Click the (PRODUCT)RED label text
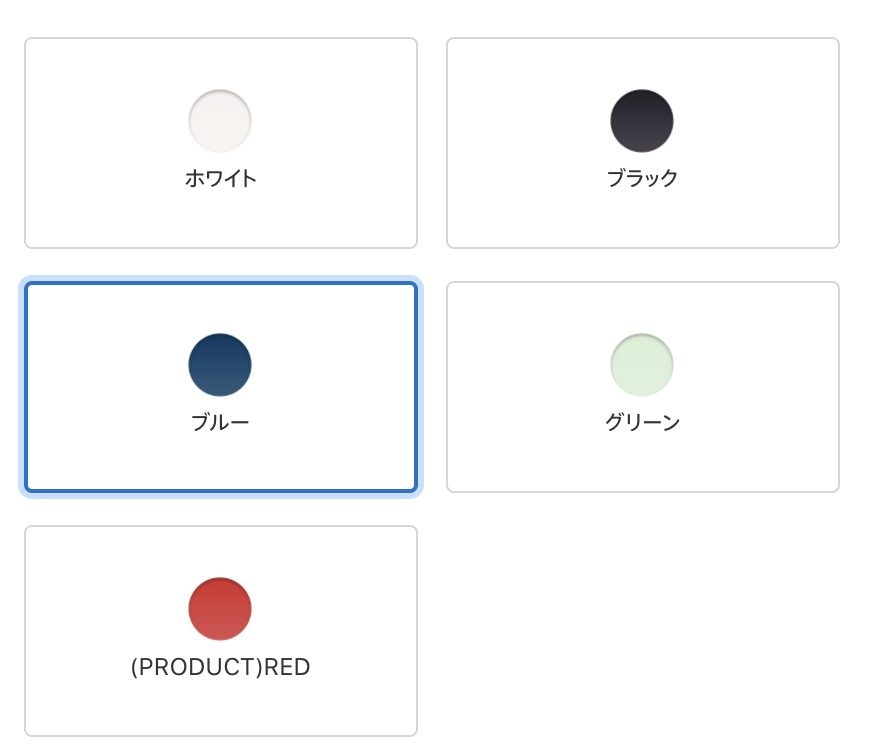The image size is (884, 750). (220, 667)
